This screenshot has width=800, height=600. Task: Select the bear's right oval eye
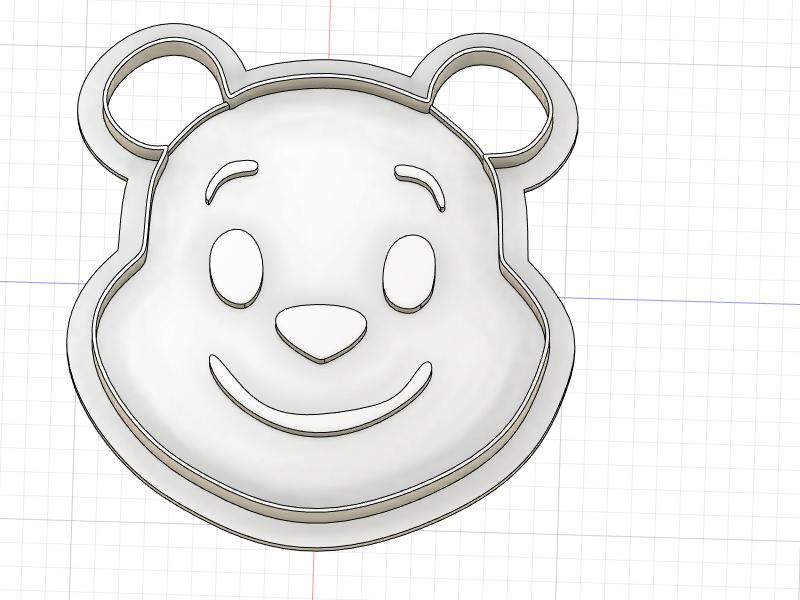[410, 273]
